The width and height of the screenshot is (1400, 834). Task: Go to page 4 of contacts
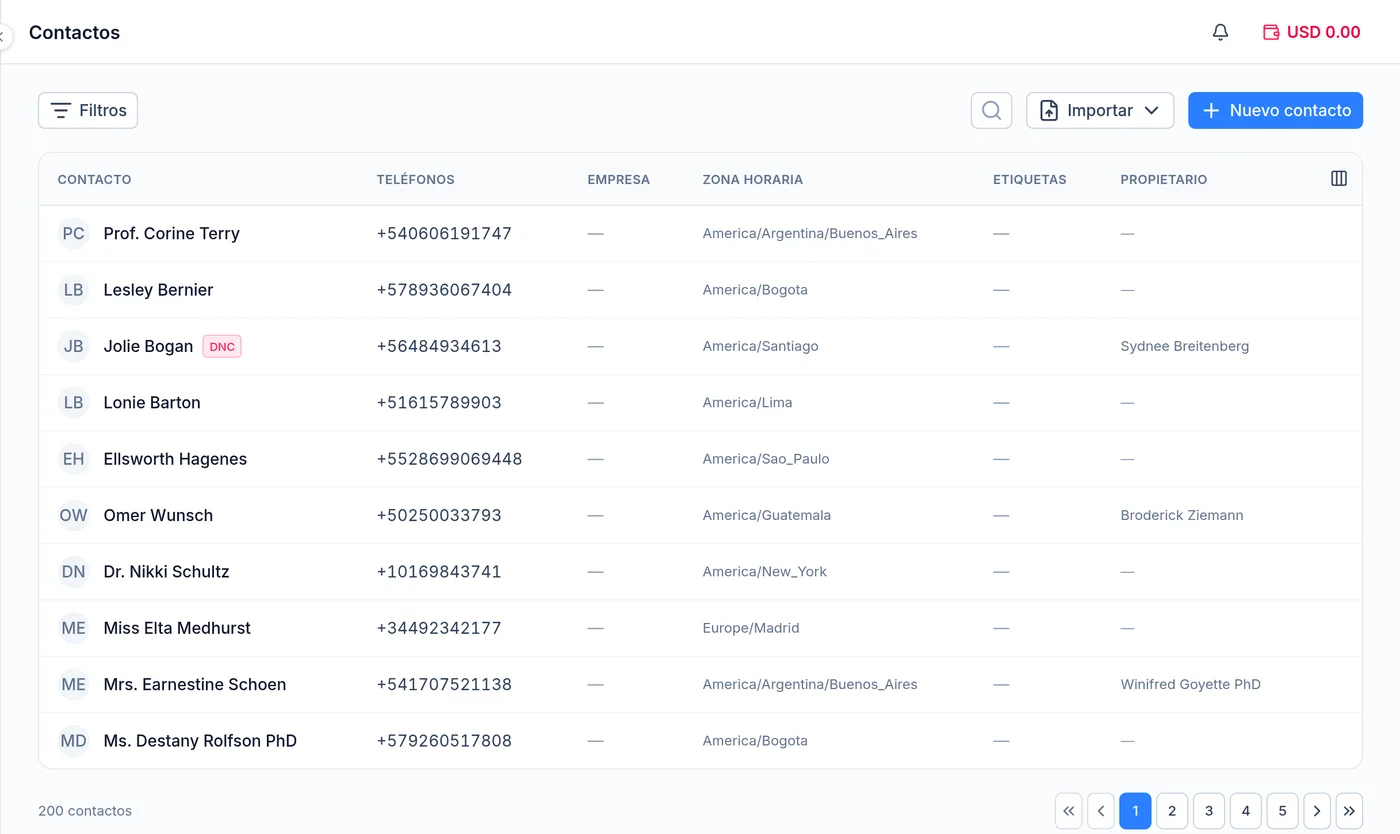(x=1246, y=811)
